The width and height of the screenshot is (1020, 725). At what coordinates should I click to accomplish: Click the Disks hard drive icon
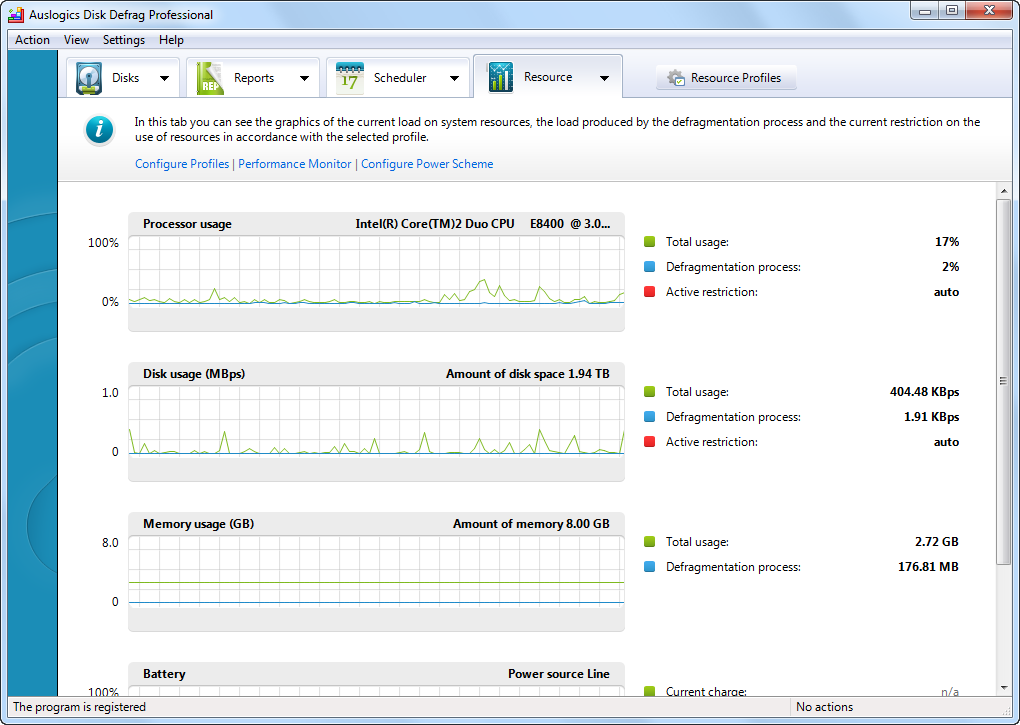pos(88,78)
